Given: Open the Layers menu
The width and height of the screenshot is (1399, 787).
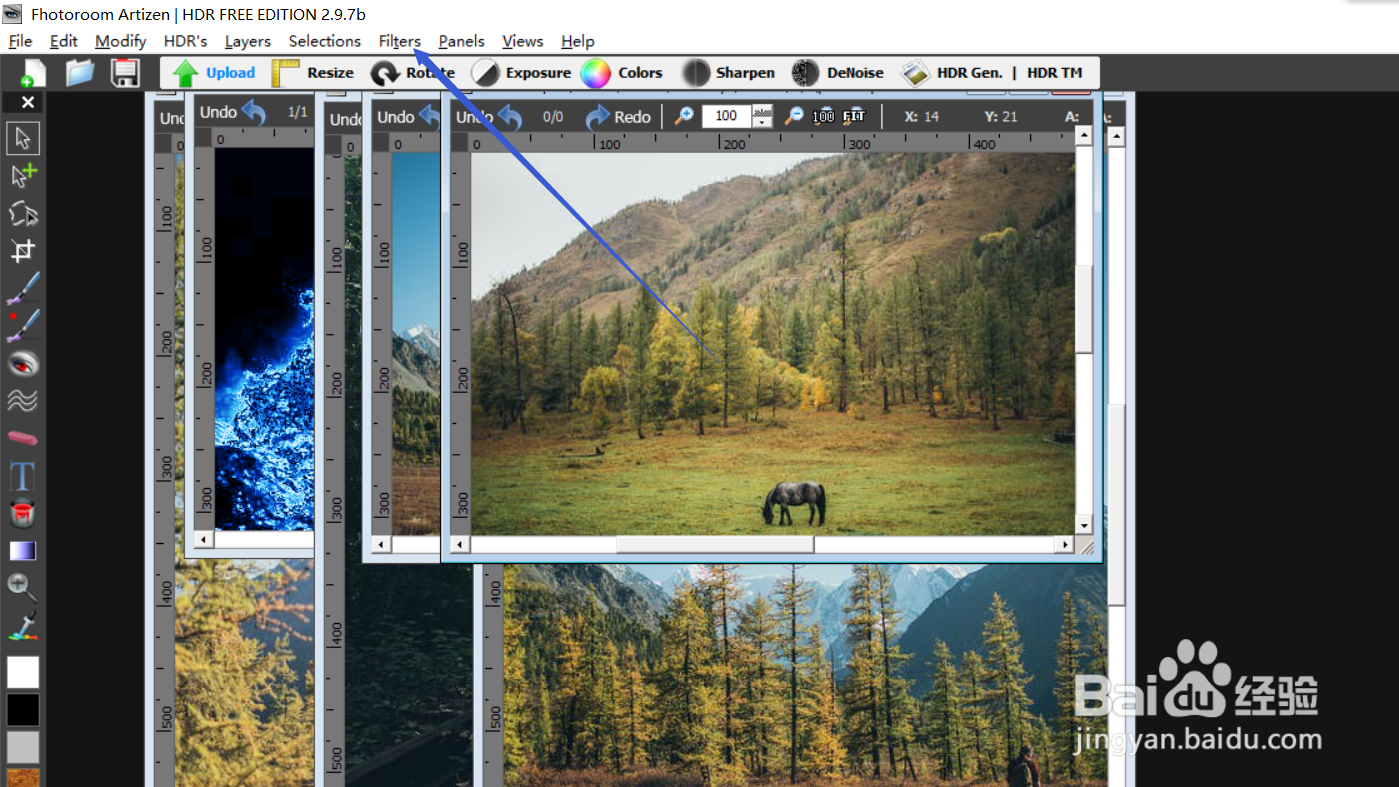Looking at the screenshot, I should [248, 41].
